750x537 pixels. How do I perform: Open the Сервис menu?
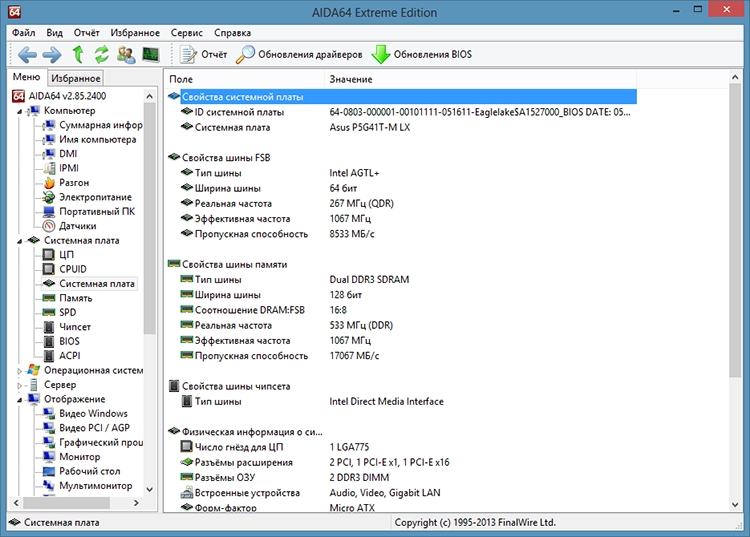click(187, 32)
